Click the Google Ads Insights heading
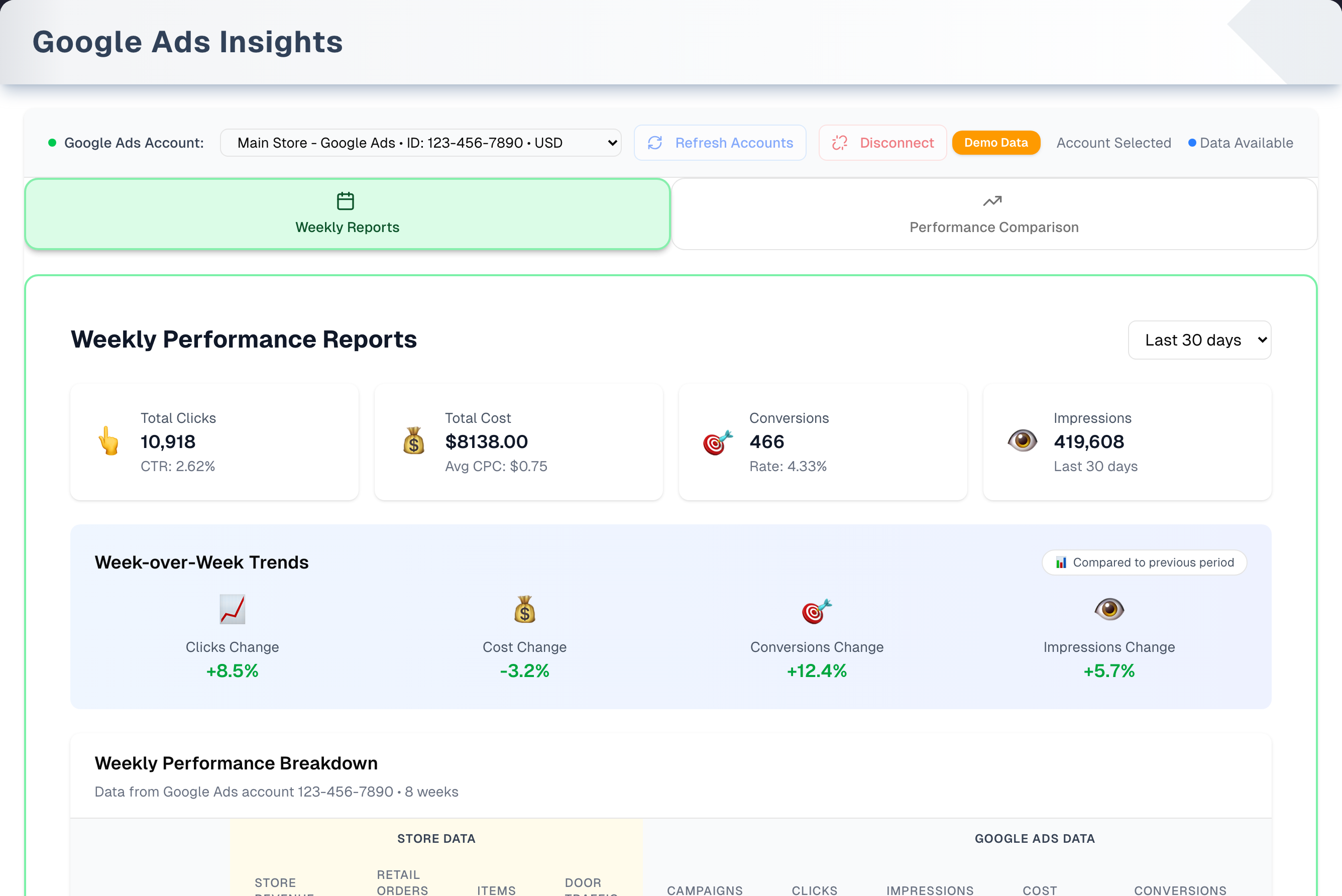Screen dimensions: 1342x896 [x=187, y=42]
